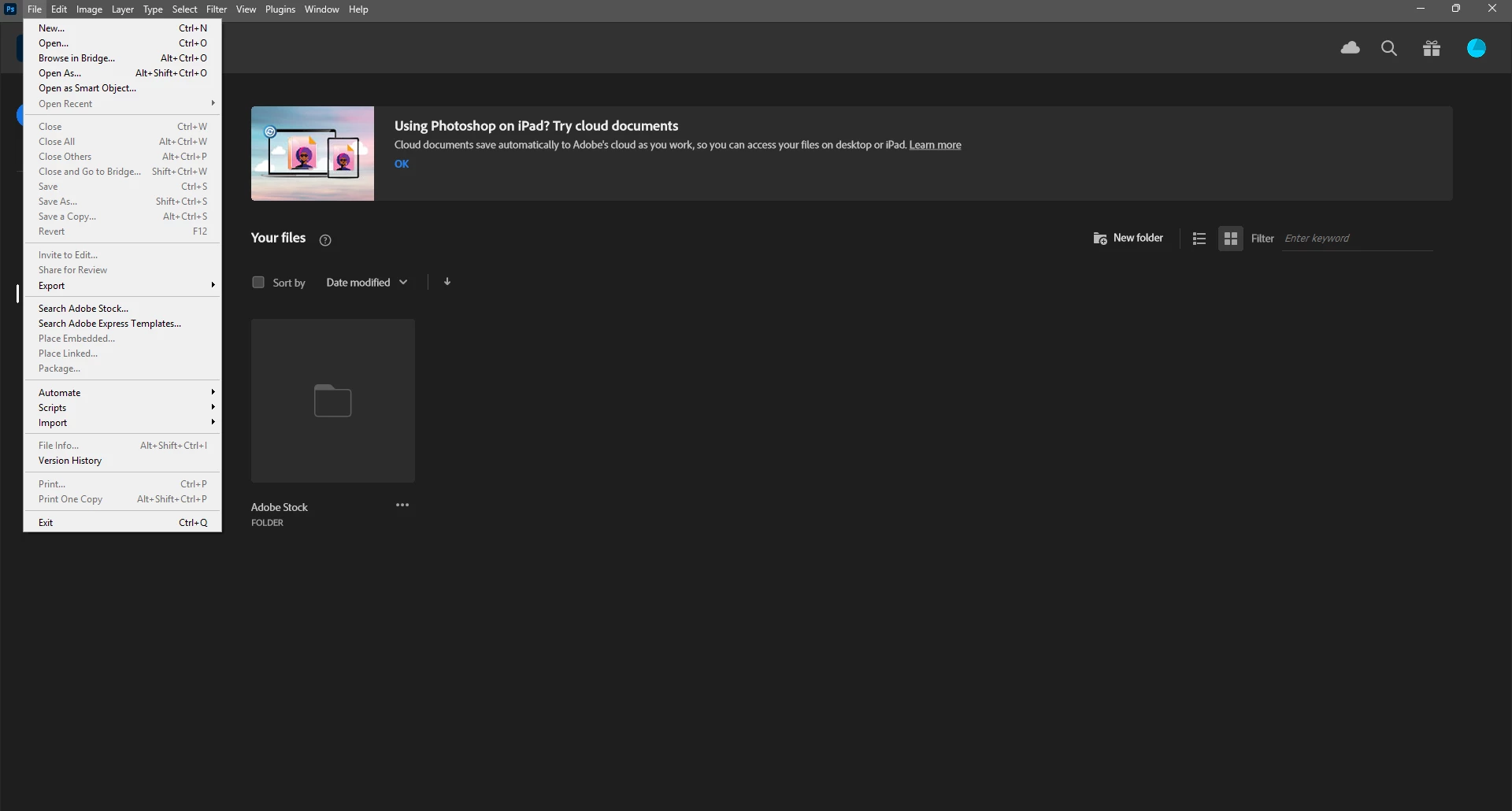Open Adobe Stock folder more options ellipsis
Viewport: 1512px width, 811px height.
click(x=402, y=505)
